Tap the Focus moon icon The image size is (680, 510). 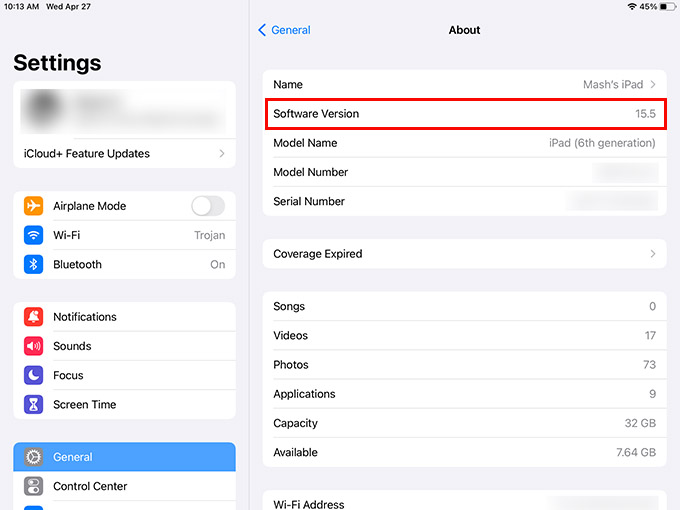click(x=33, y=375)
